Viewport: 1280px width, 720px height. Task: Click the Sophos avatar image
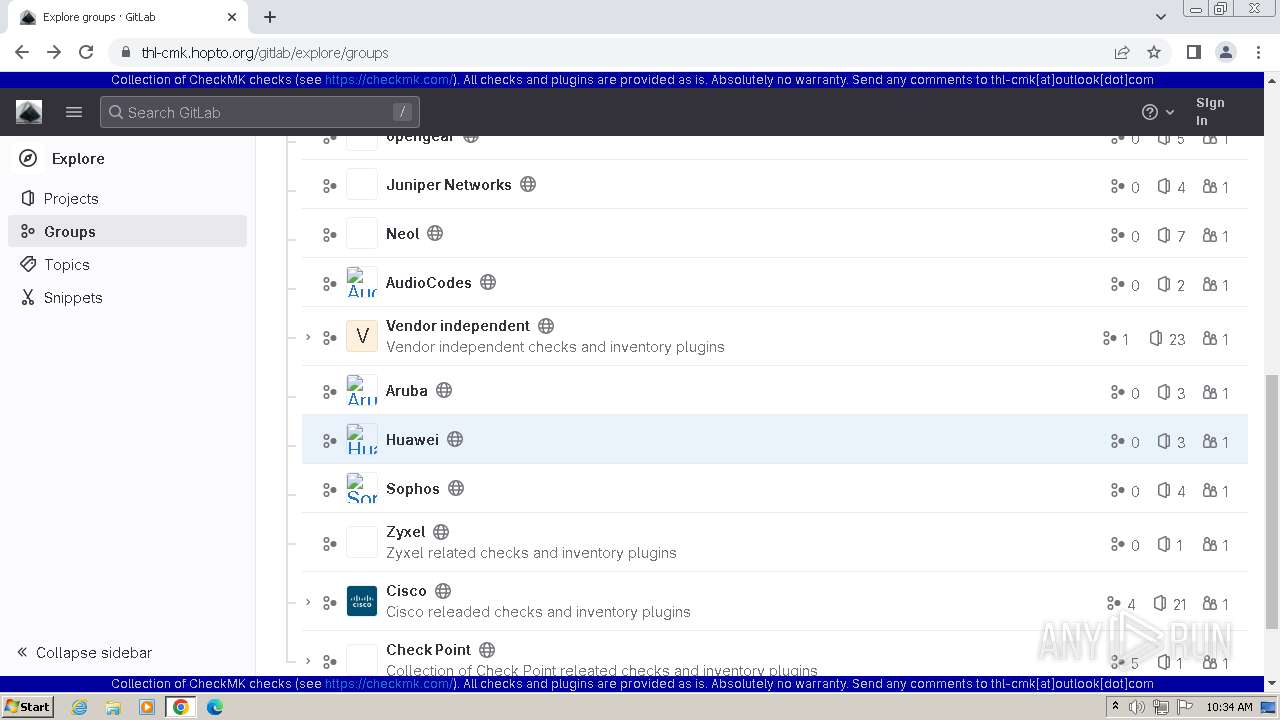[x=362, y=489]
